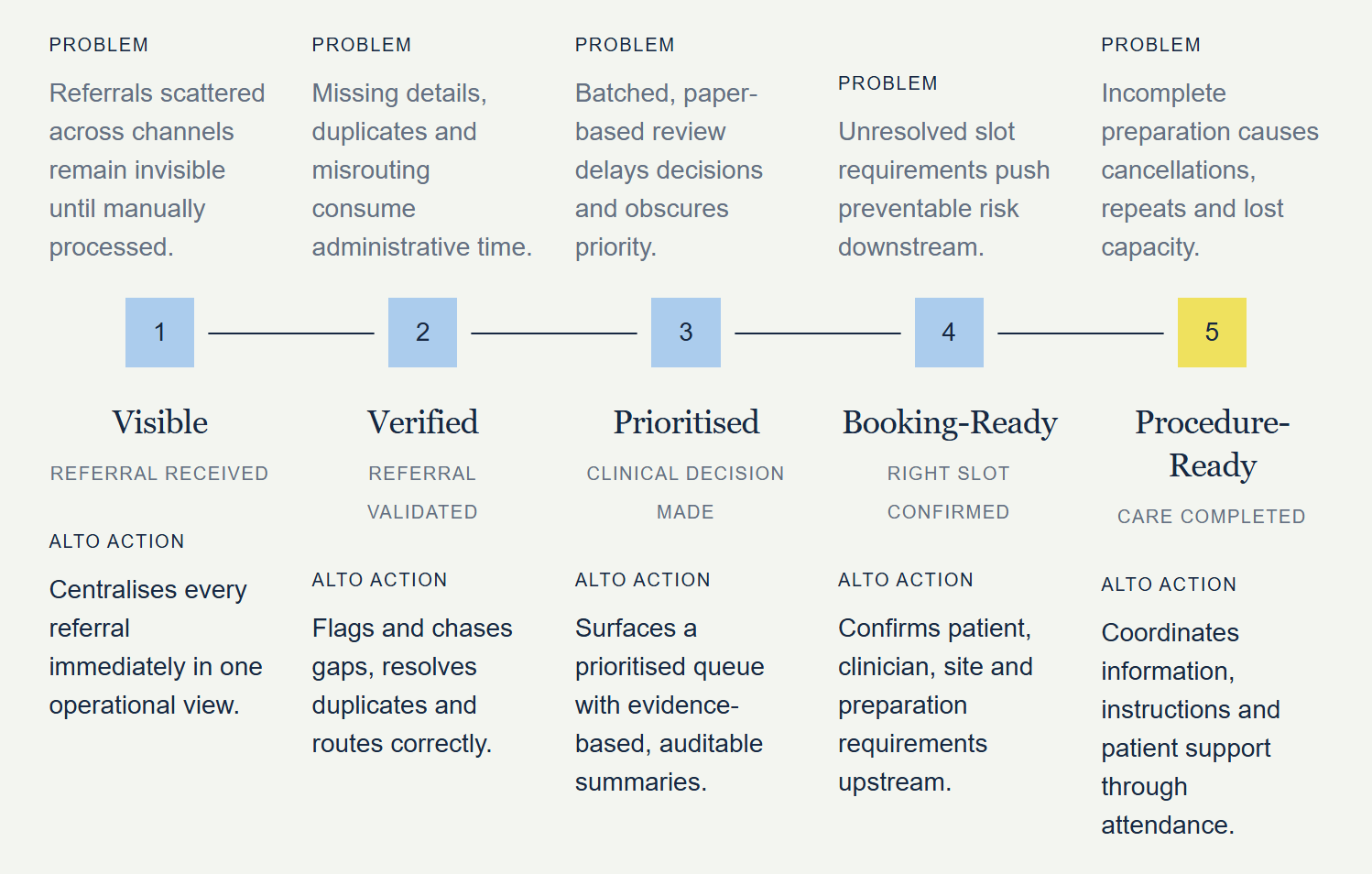
Task: Select the 'Unresolved slot requirements' problem text
Action: tap(943, 190)
